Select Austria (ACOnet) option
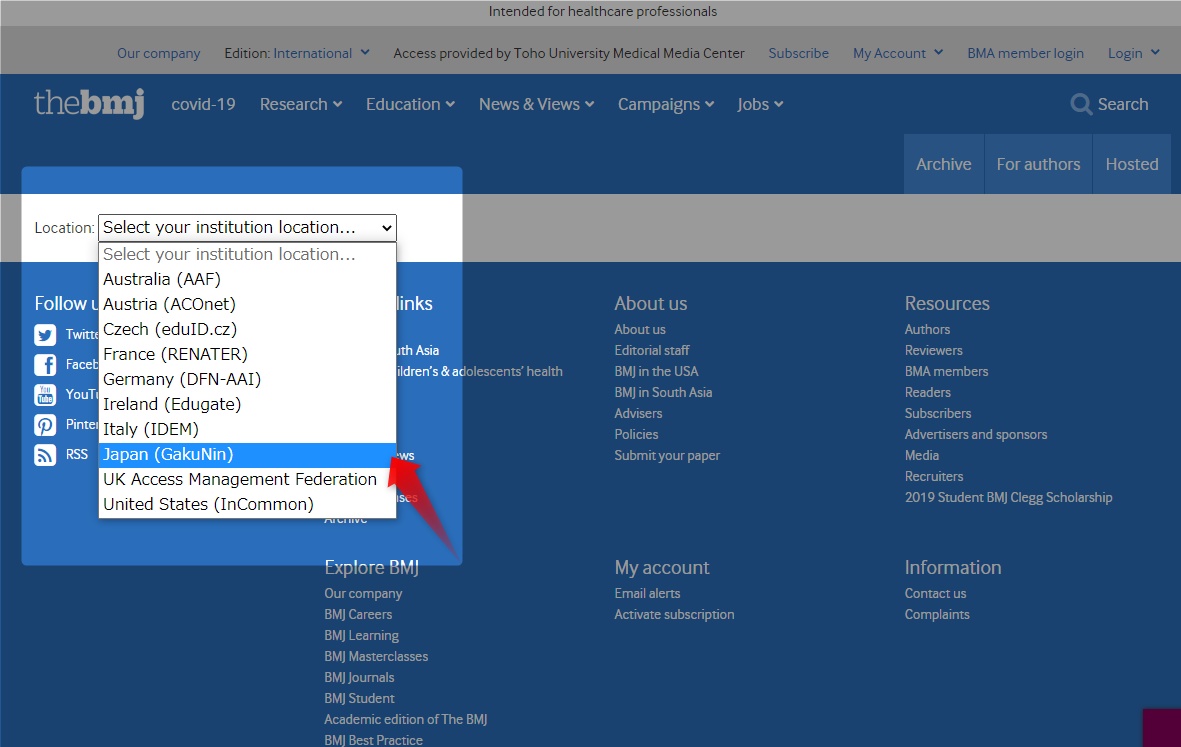 coord(247,304)
